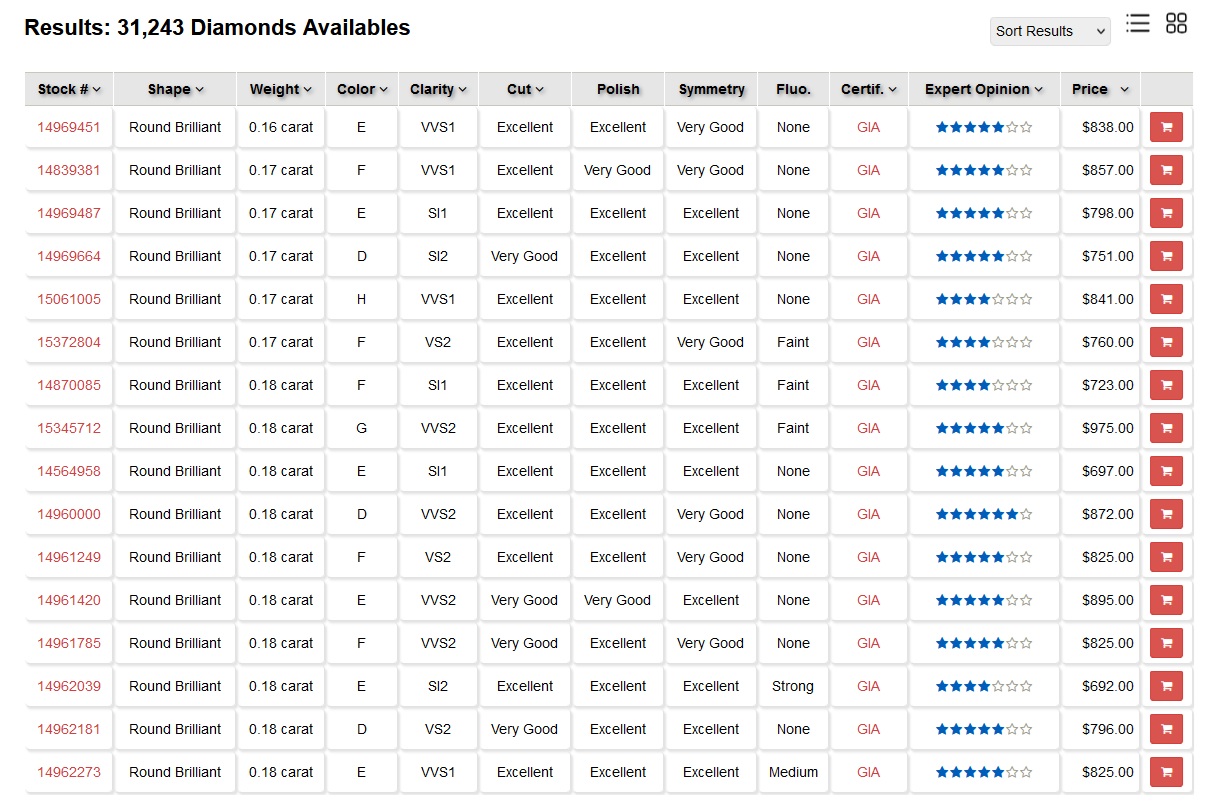
Task: Expand the Clarity column filter
Action: (438, 89)
